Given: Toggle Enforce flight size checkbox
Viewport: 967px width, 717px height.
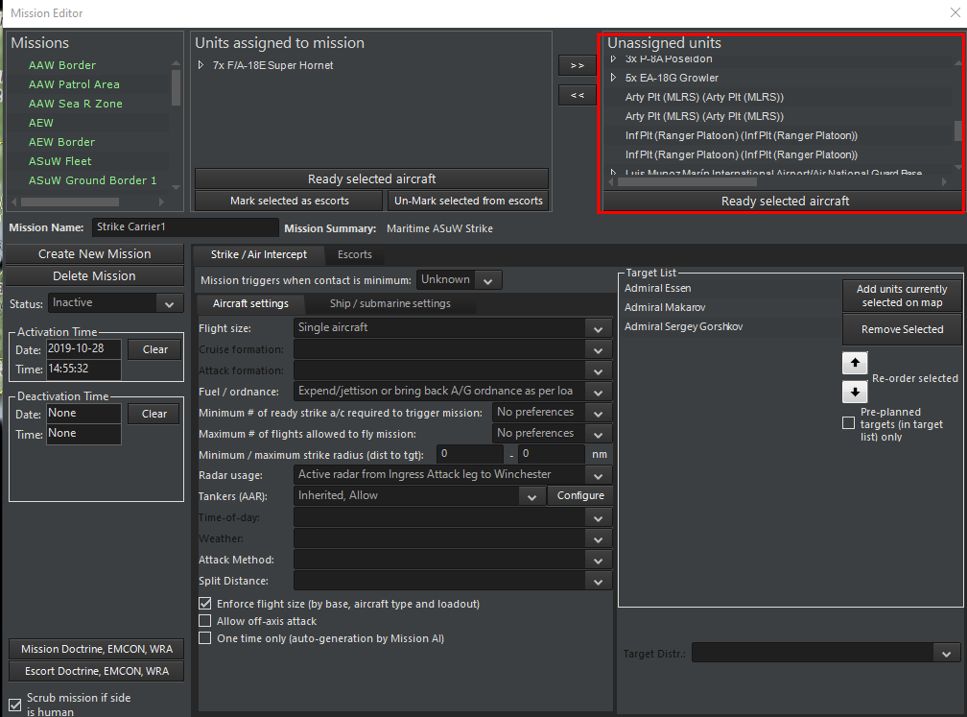Looking at the screenshot, I should (205, 604).
